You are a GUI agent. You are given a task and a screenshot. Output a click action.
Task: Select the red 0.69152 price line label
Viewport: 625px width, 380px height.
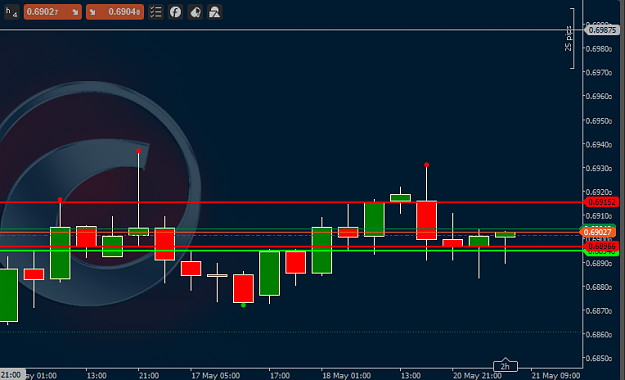[602, 202]
